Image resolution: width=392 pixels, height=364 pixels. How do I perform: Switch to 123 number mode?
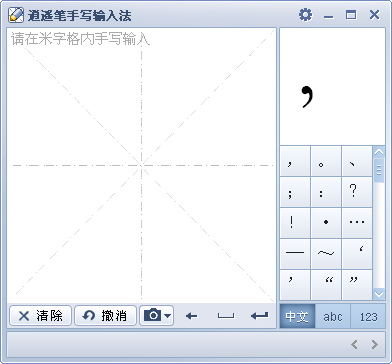coord(368,316)
